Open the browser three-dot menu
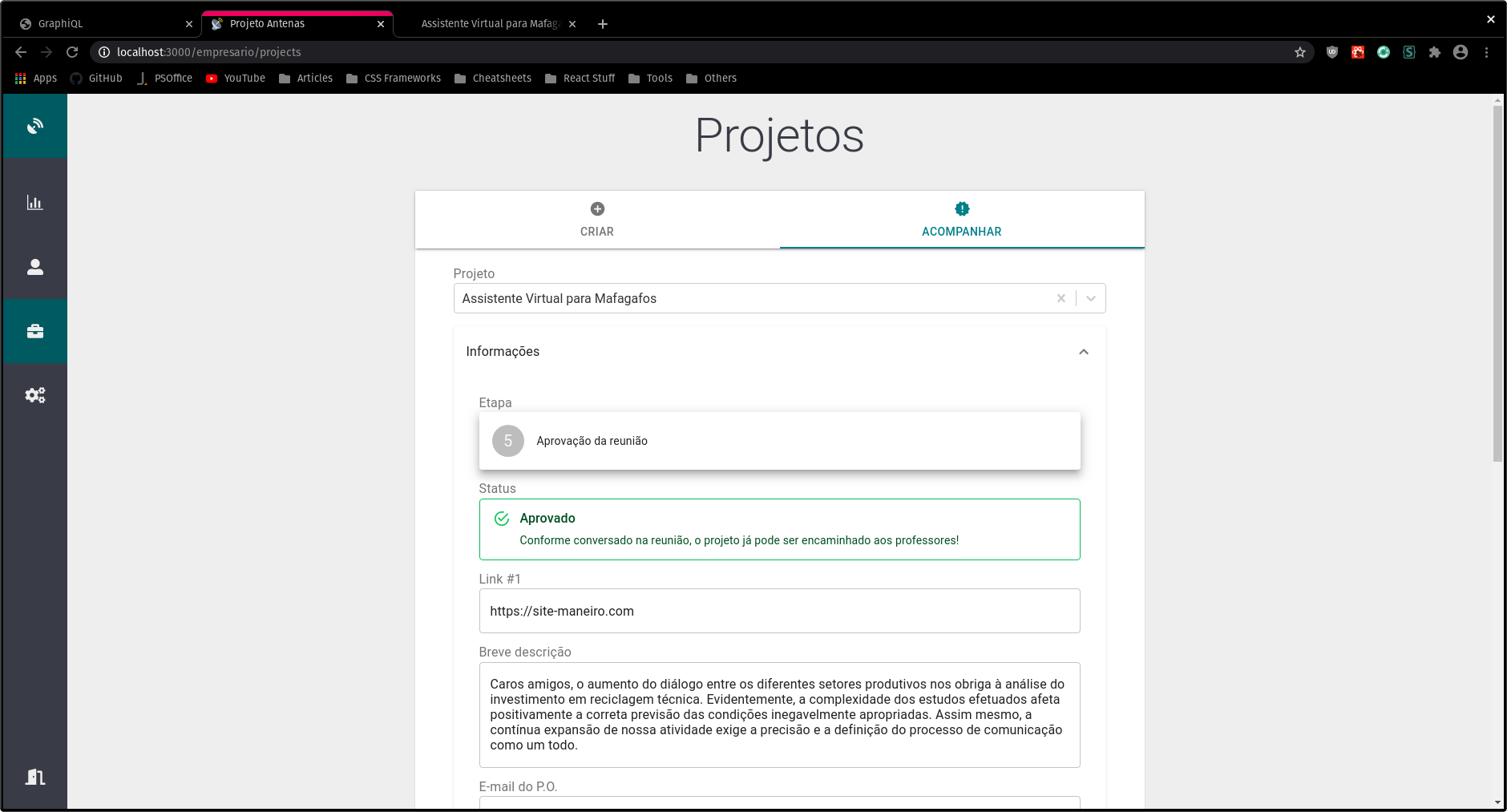The width and height of the screenshot is (1507, 812). tap(1486, 52)
